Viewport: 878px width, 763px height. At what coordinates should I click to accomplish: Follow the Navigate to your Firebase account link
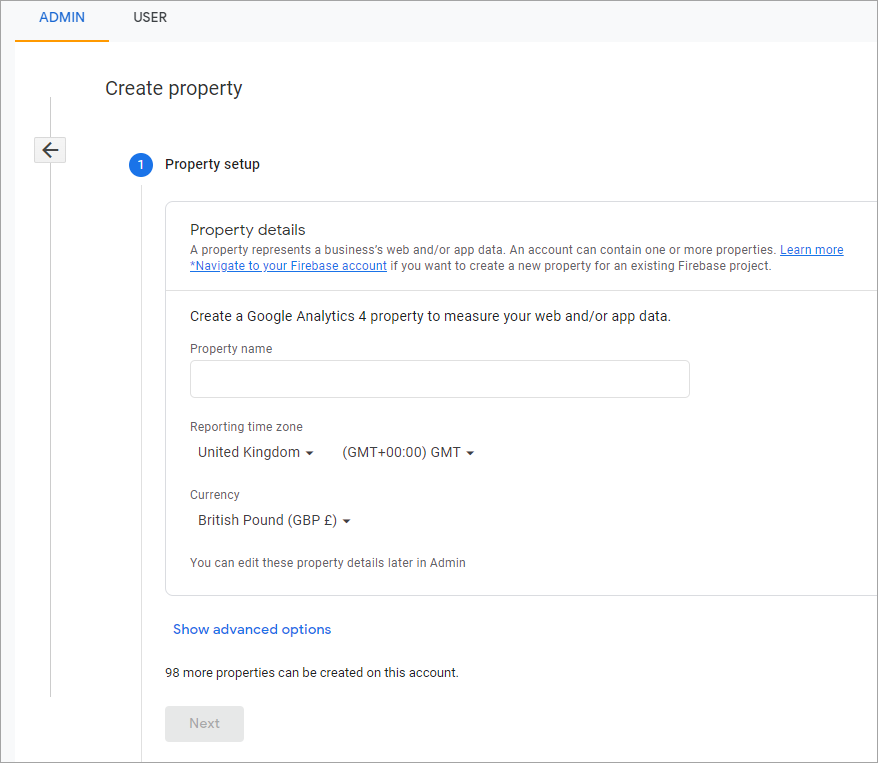click(x=288, y=265)
